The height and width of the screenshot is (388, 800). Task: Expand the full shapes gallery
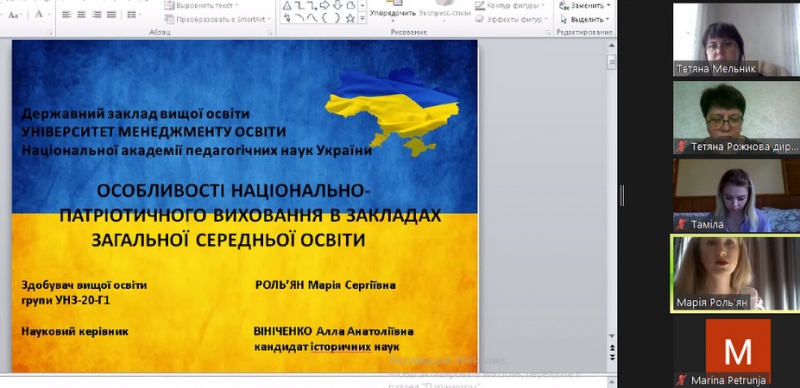pyautogui.click(x=362, y=19)
